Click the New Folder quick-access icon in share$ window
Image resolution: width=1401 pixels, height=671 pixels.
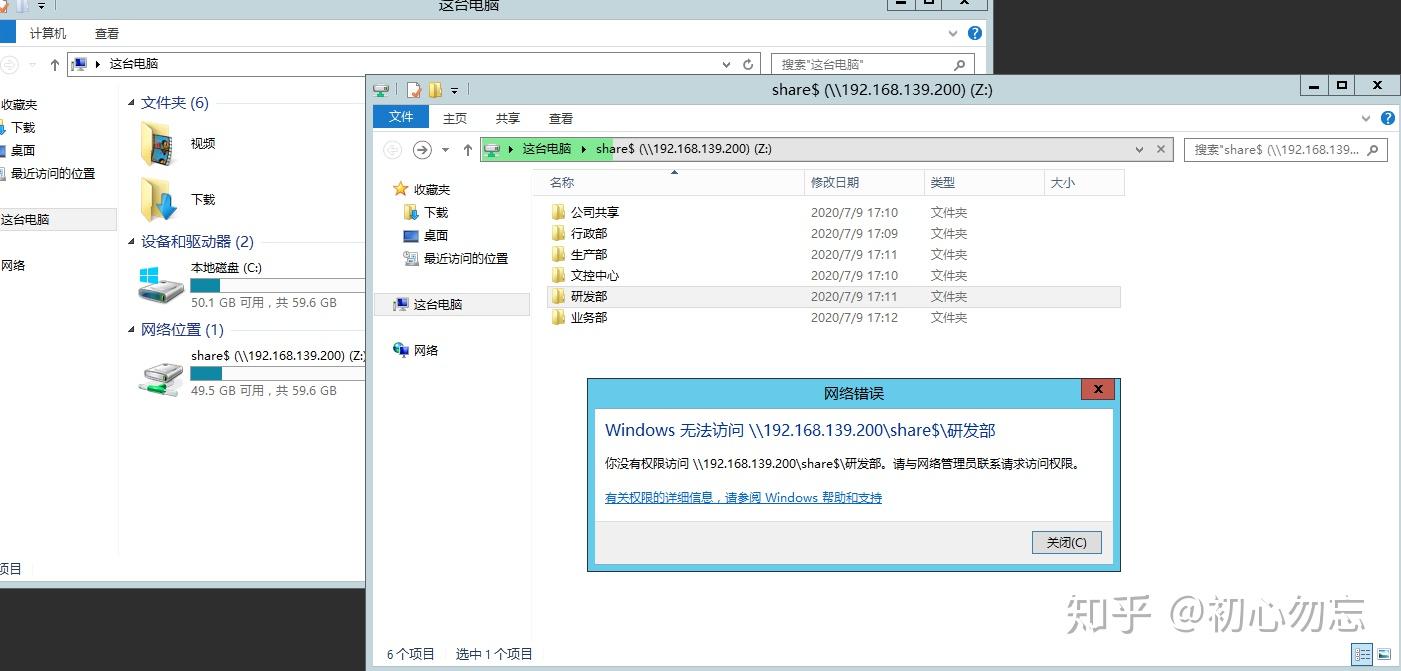click(435, 90)
